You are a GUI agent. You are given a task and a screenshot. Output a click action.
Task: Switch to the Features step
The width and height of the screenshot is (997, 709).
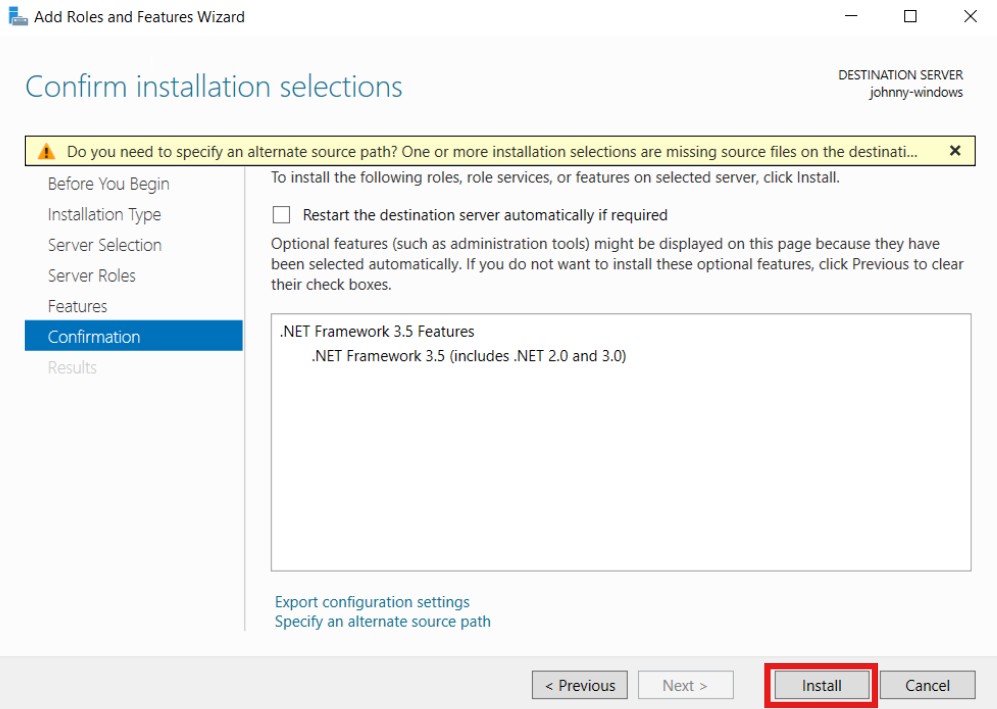pos(78,306)
